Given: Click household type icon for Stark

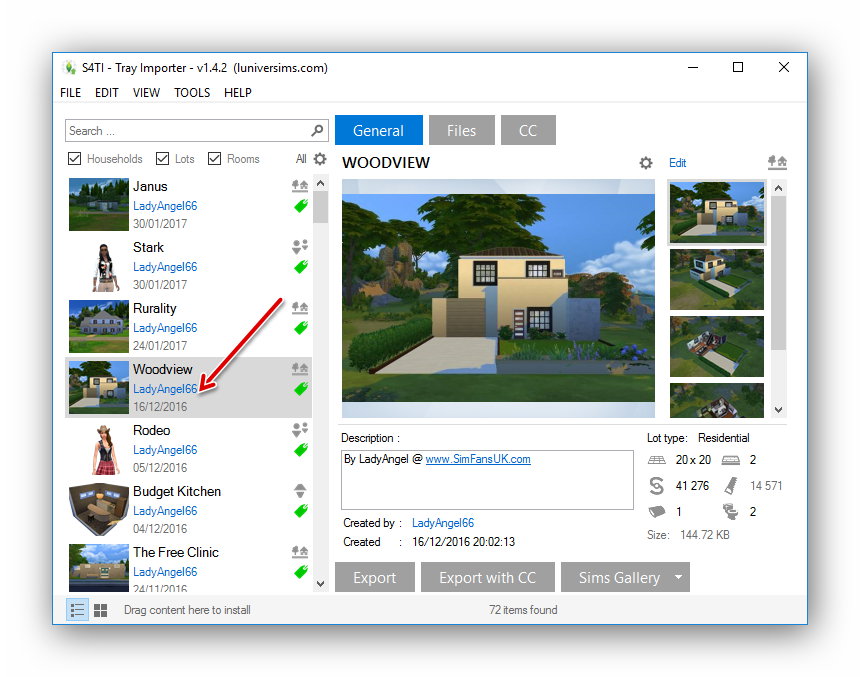Looking at the screenshot, I should click(x=299, y=247).
